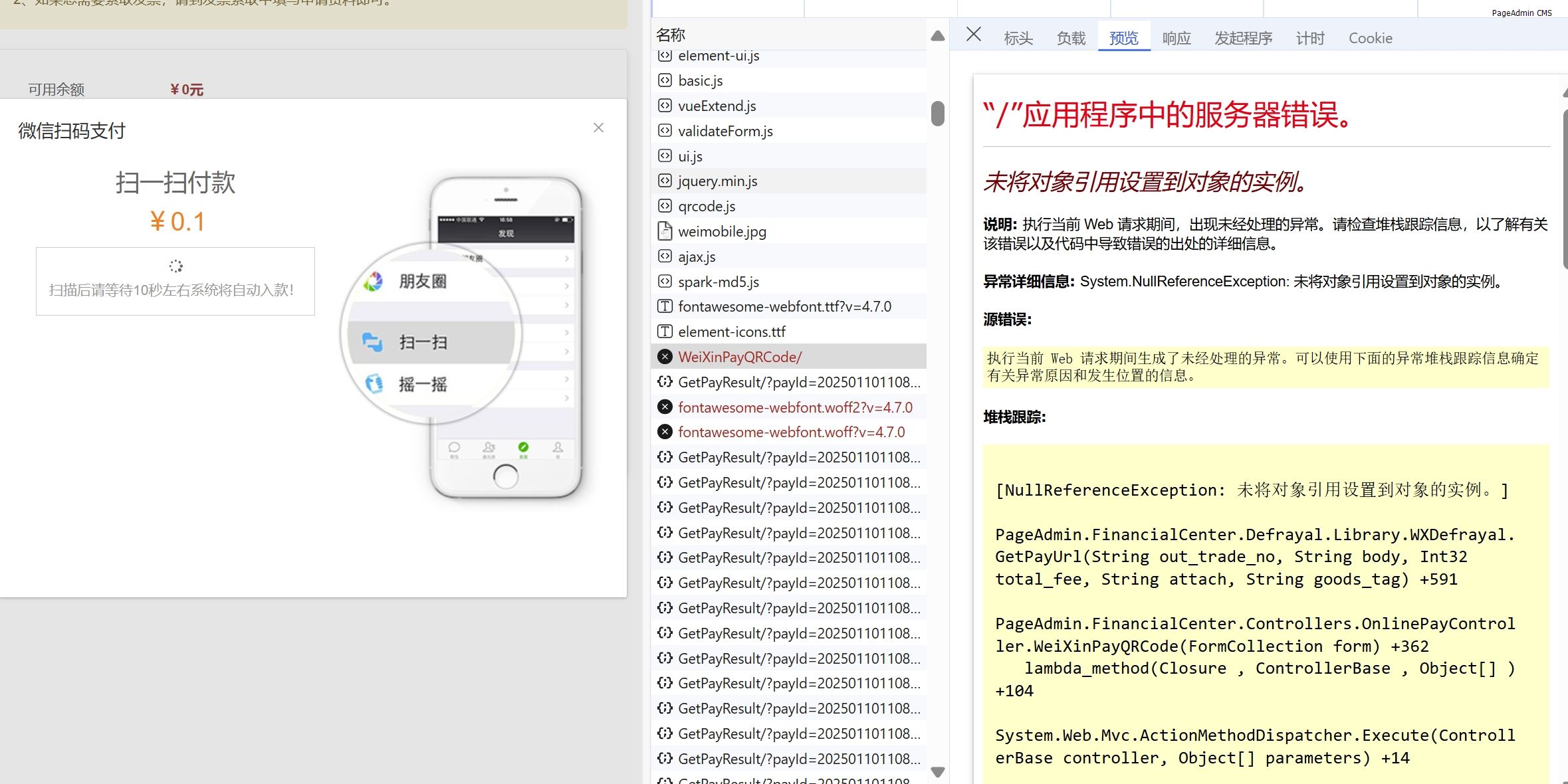1568x784 pixels.
Task: Click error icon beside fontawesome-webfont.woff?v=4.7.0
Action: 665,432
